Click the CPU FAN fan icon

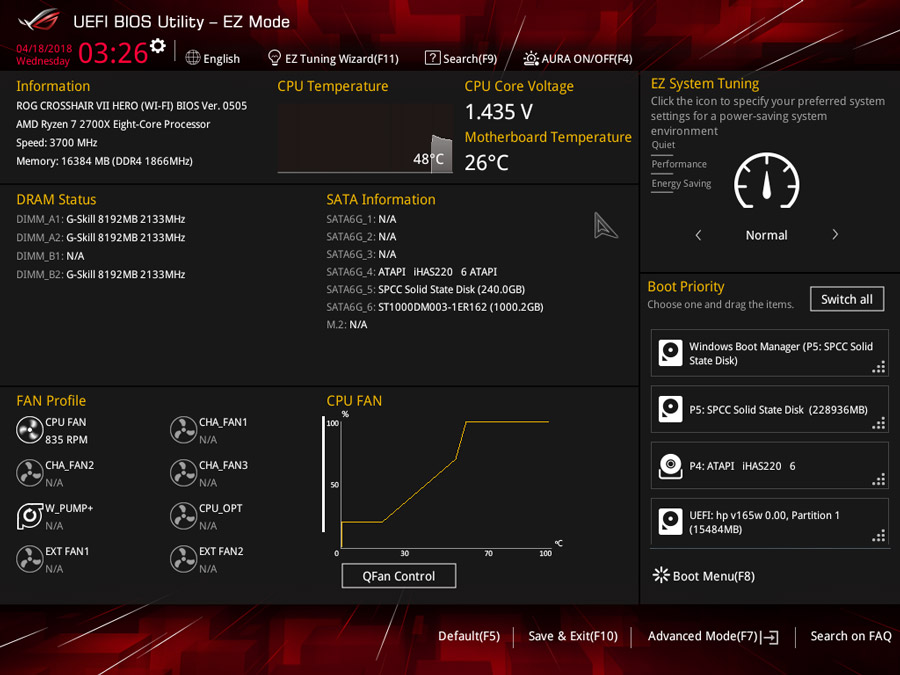point(29,430)
